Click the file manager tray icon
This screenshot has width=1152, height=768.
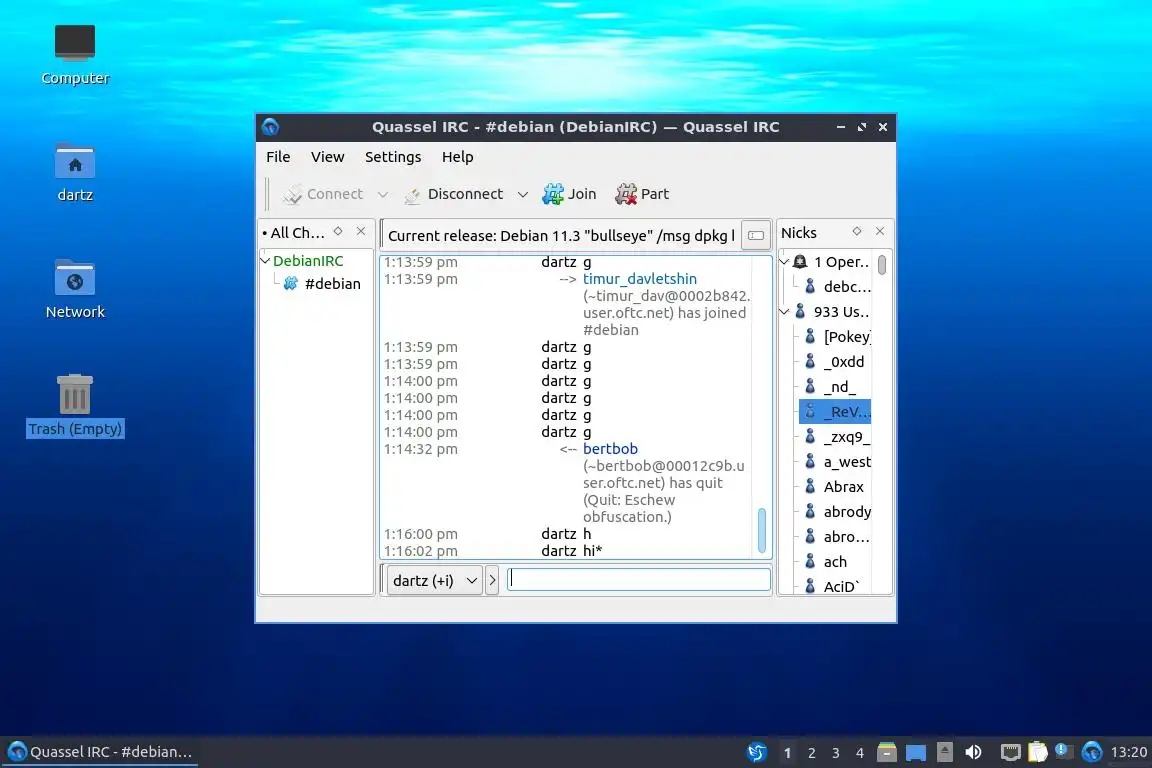(887, 752)
